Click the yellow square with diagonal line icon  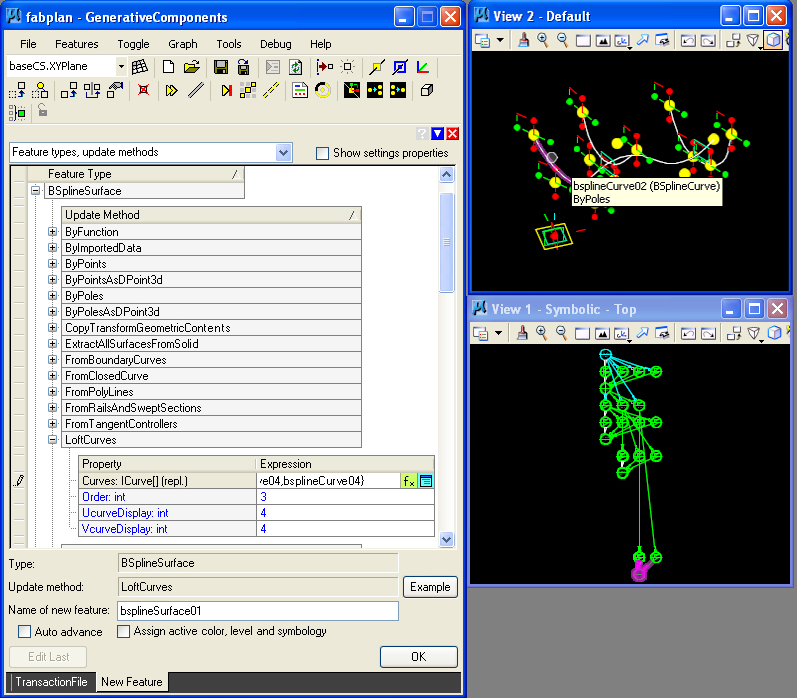(377, 67)
